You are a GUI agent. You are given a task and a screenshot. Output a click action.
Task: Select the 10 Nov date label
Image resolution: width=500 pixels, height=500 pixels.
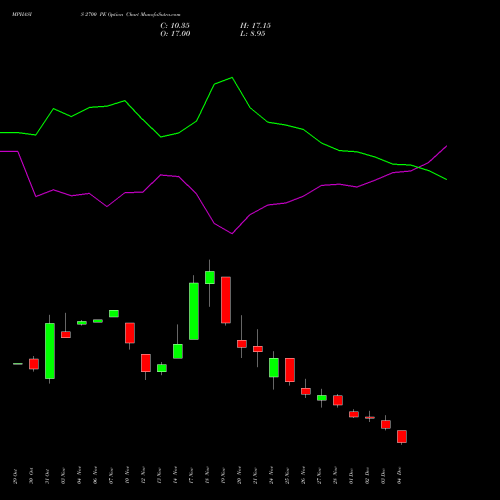coord(127,476)
